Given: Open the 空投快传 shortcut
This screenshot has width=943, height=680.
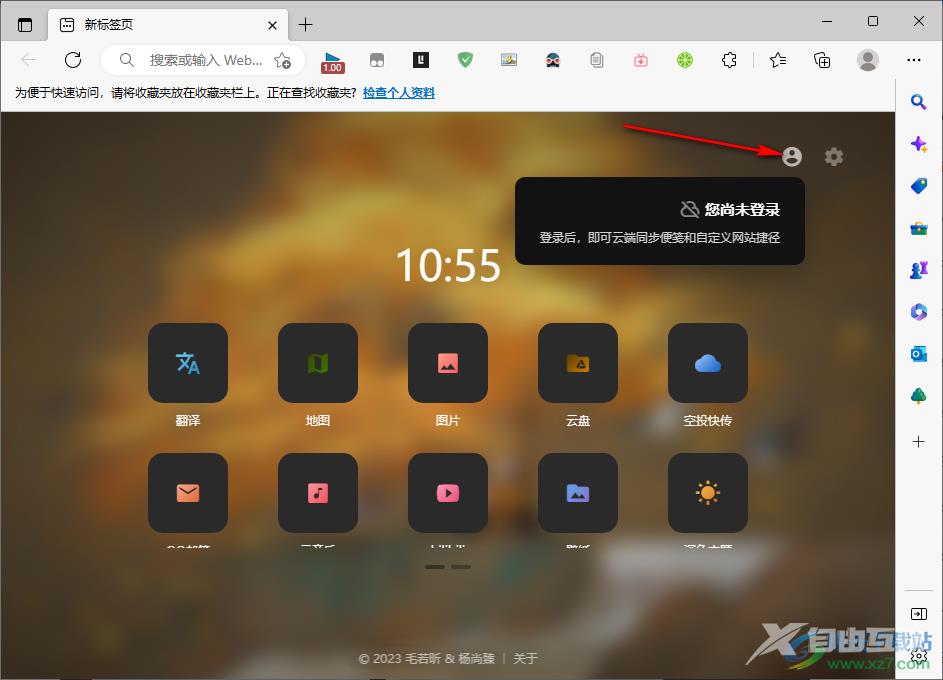Looking at the screenshot, I should tap(708, 363).
